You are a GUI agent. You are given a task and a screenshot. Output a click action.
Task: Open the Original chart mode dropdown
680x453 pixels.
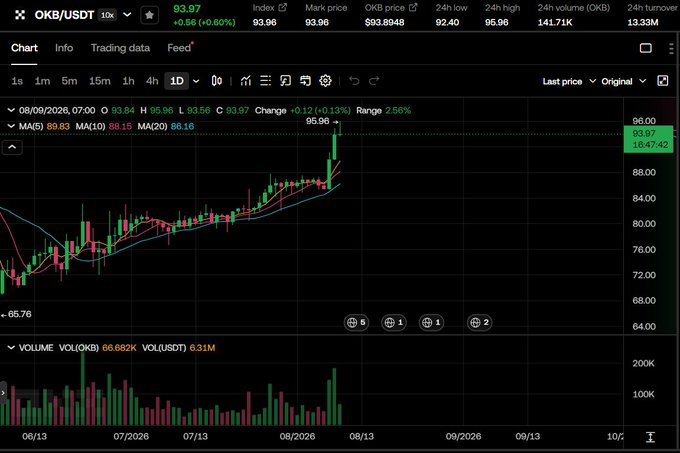[624, 81]
